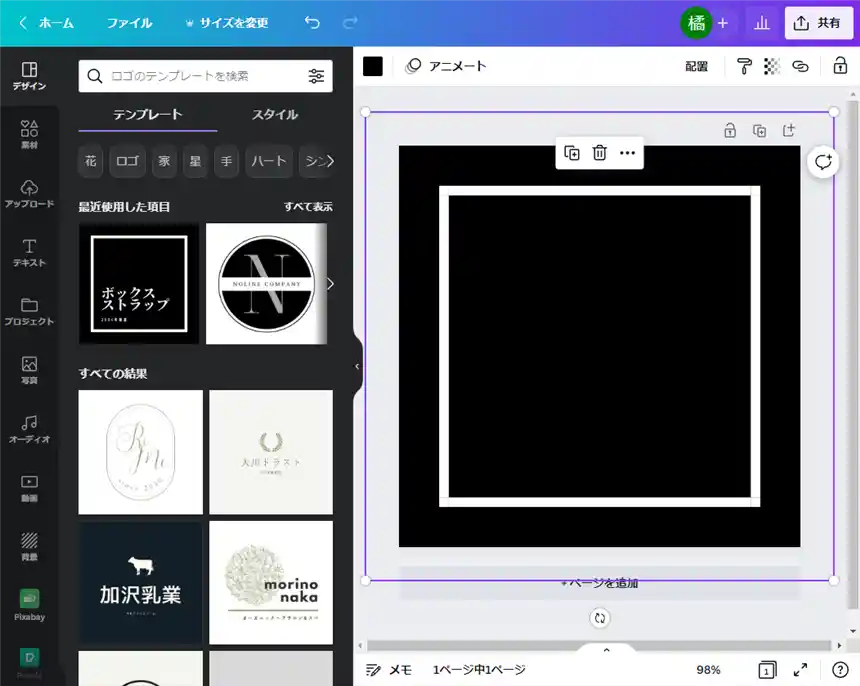Viewport: 860px width, 686px height.
Task: Toggle the page lock above the canvas
Action: (731, 130)
